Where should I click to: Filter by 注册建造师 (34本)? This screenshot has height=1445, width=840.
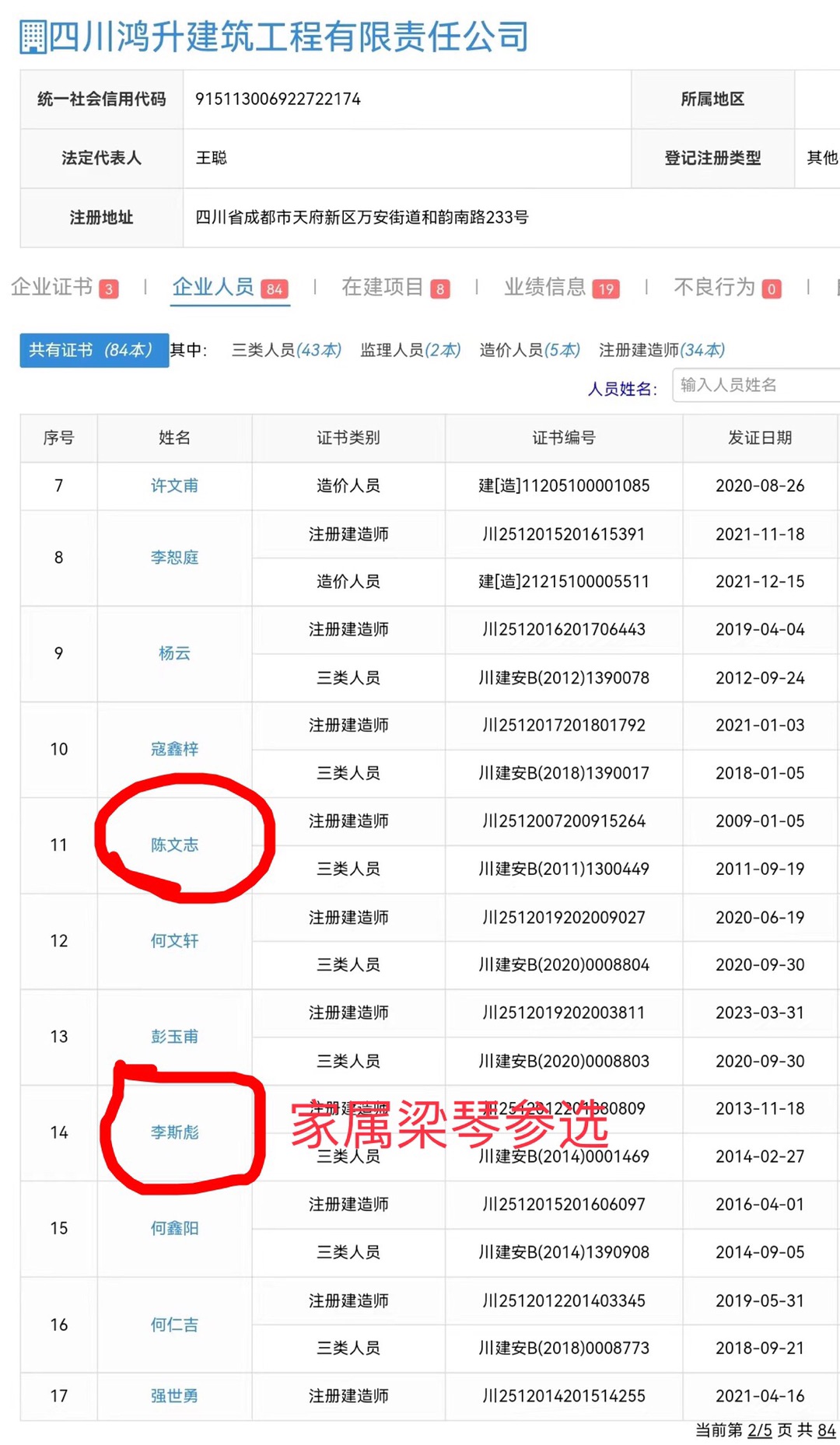coord(661,351)
